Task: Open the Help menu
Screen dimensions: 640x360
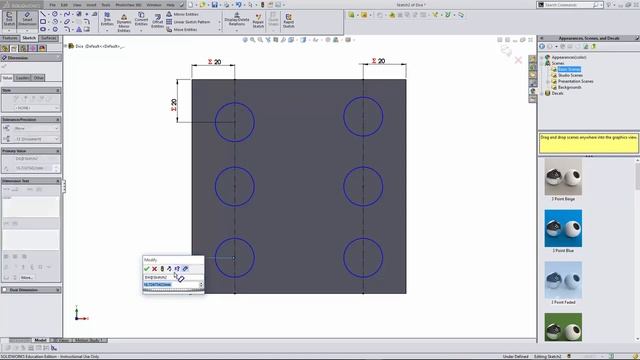Action: pos(171,5)
